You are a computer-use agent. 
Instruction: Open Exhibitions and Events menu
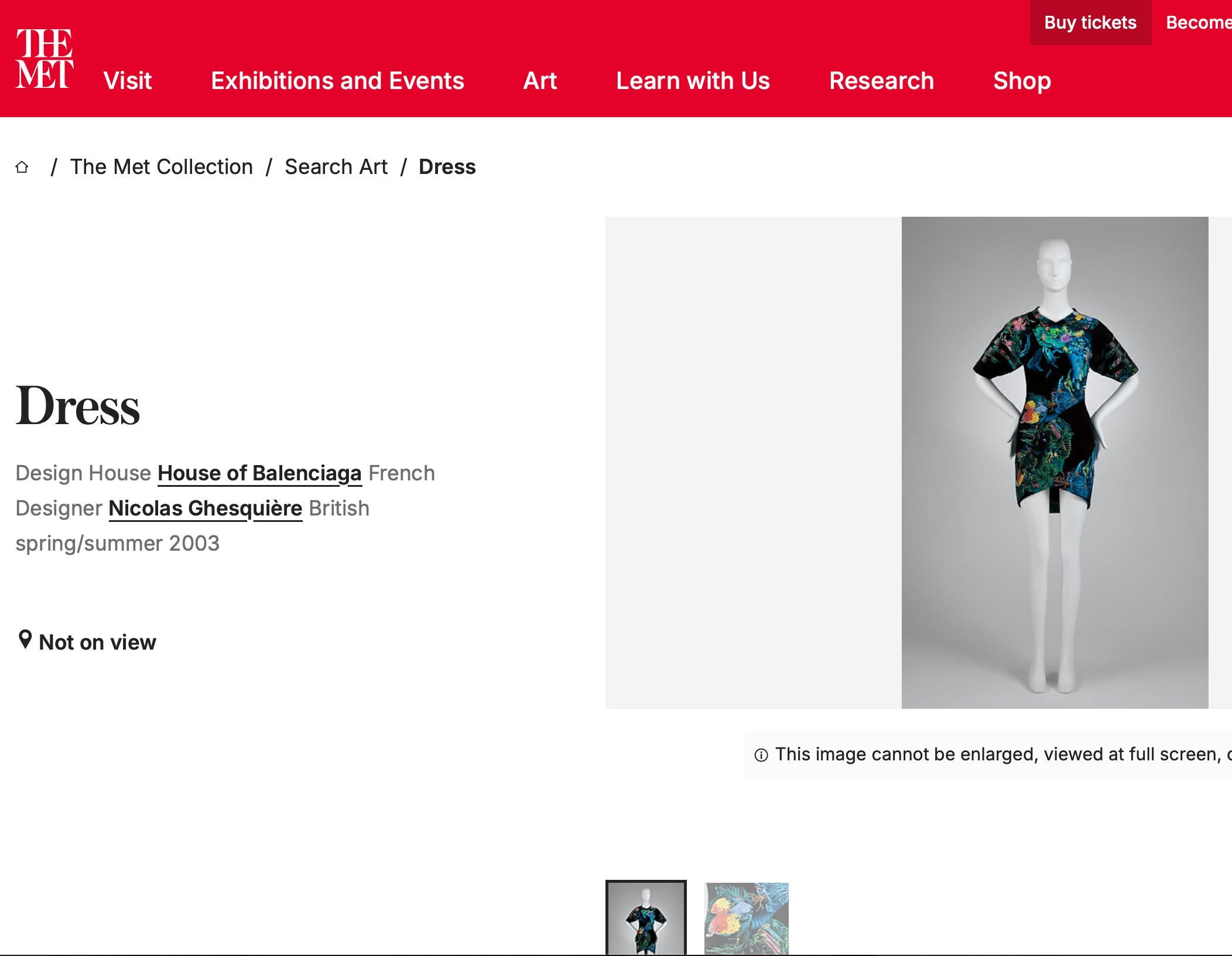(337, 81)
